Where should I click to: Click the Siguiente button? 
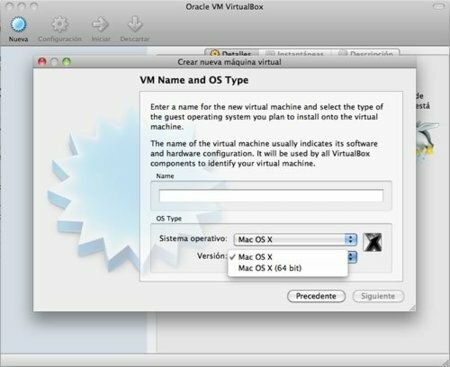pyautogui.click(x=378, y=296)
